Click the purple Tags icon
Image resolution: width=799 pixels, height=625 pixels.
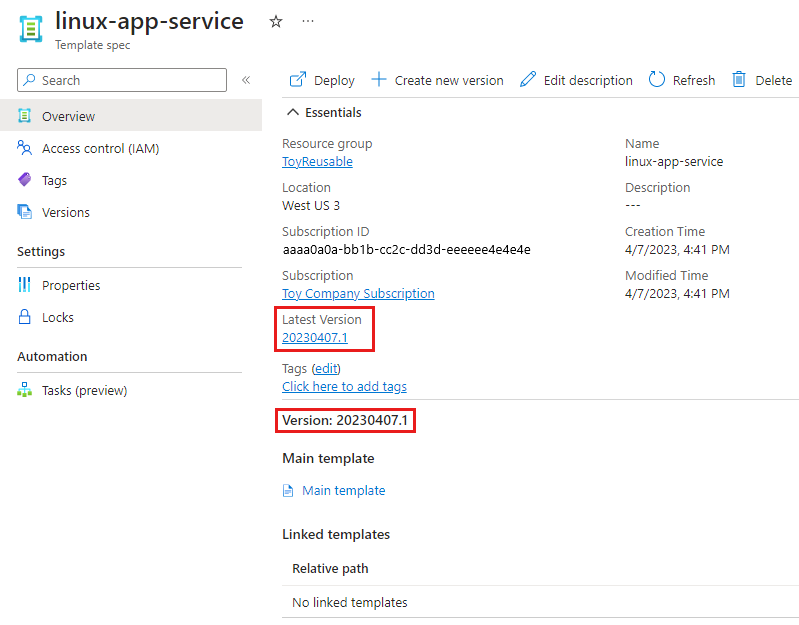[24, 179]
